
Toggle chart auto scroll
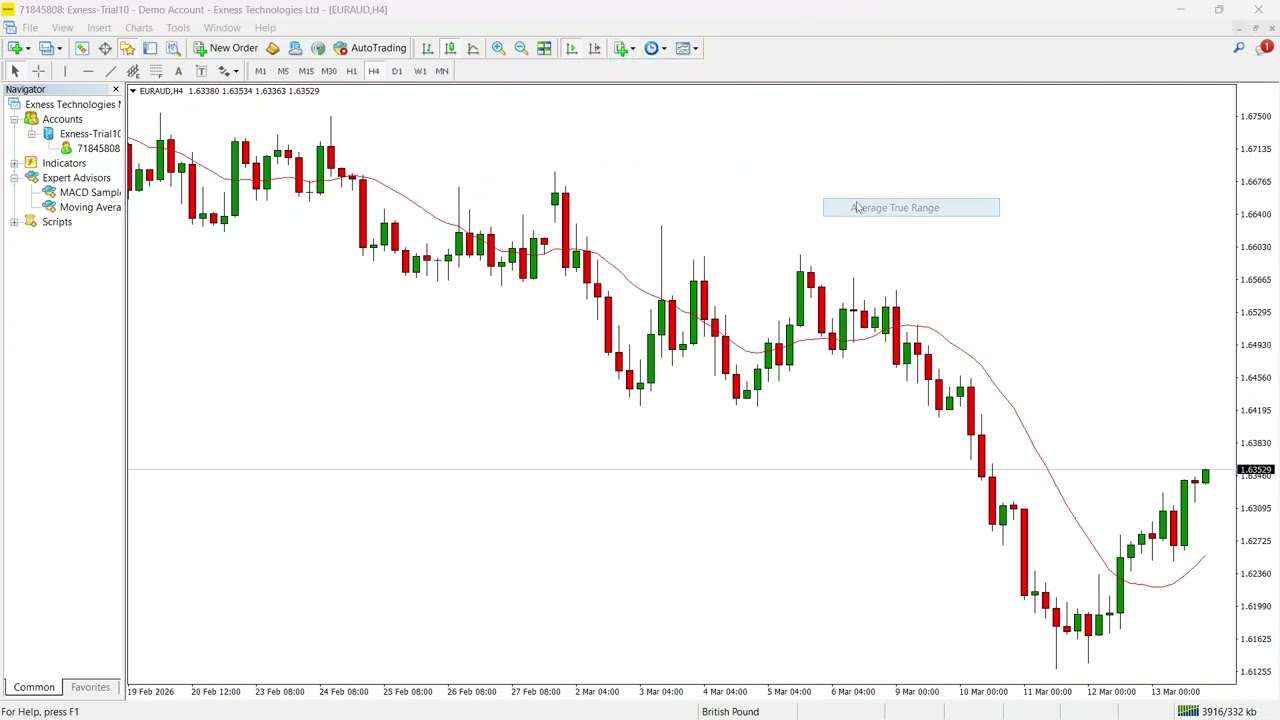(571, 48)
